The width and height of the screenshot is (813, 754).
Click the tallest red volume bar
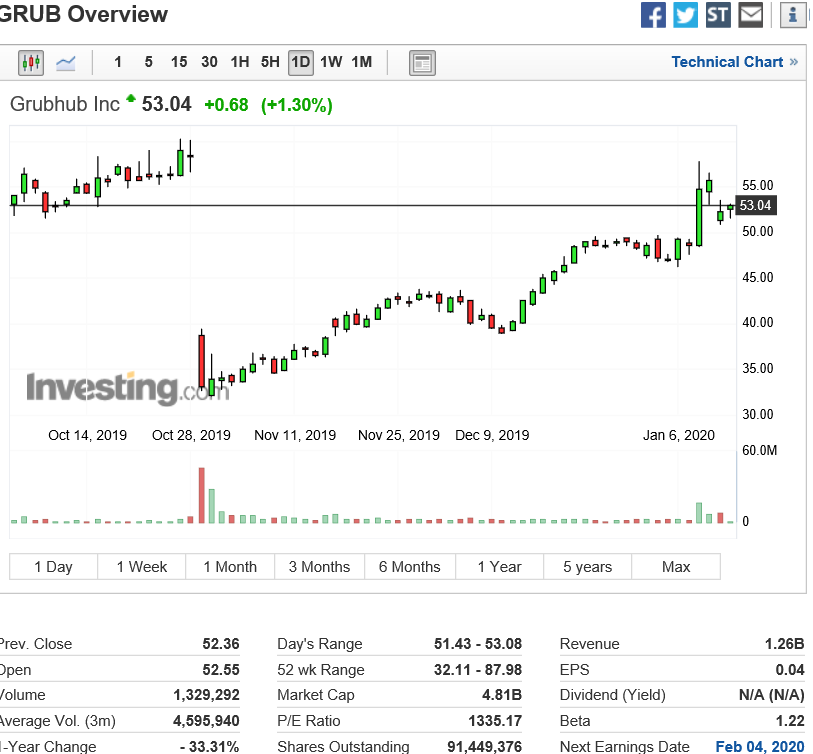[x=202, y=495]
